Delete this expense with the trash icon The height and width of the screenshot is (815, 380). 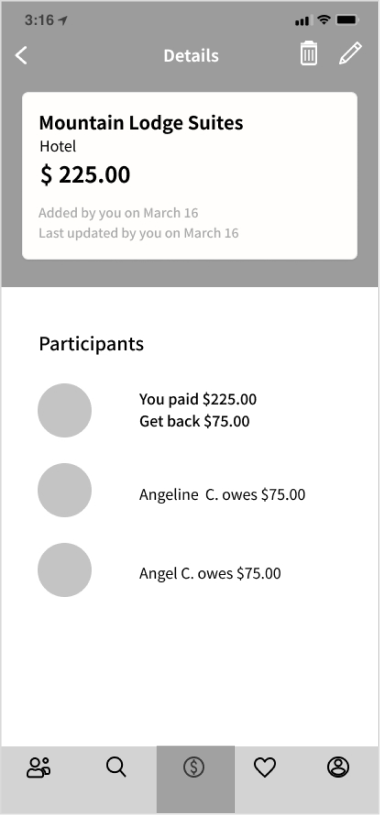(x=308, y=53)
